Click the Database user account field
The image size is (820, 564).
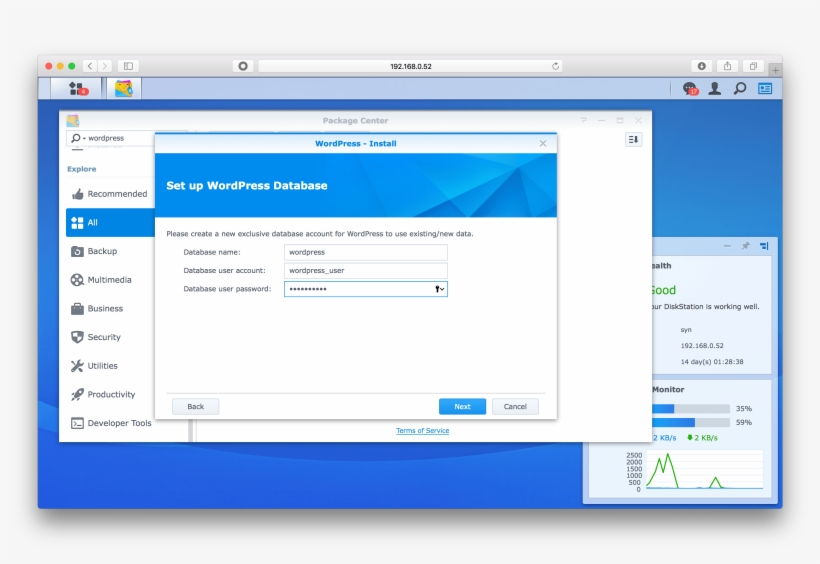pos(366,270)
